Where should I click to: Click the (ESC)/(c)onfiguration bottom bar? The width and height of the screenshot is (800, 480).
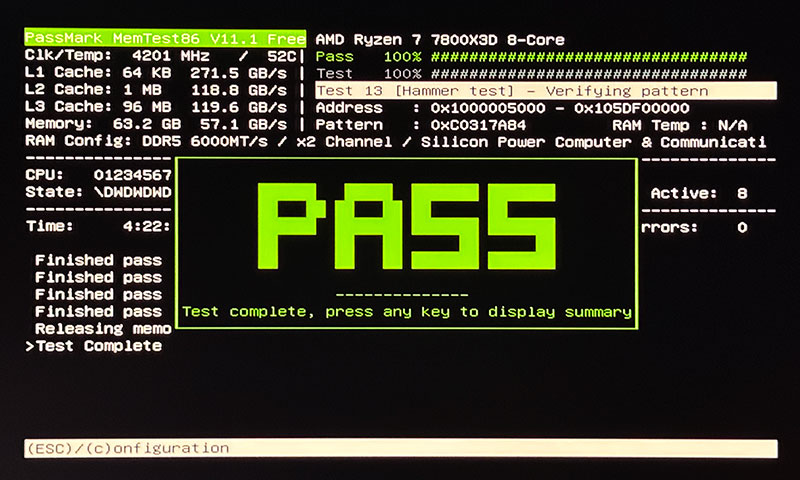pos(401,448)
